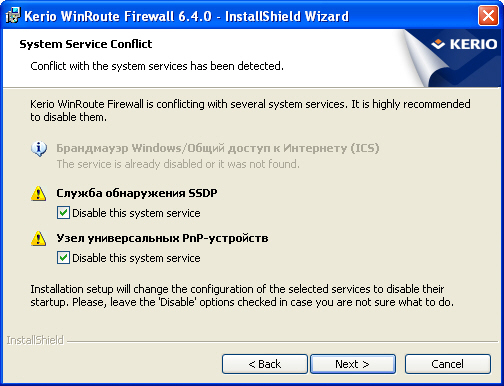This screenshot has height=386, width=504.
Task: Select the greyed-out Windows firewall/ICS service name
Action: tap(218, 148)
